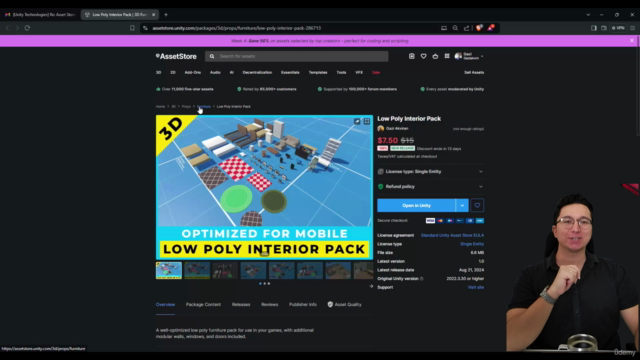Viewport: 640px width, 360px height.
Task: Click the share icon on the preview image
Action: coord(357,121)
